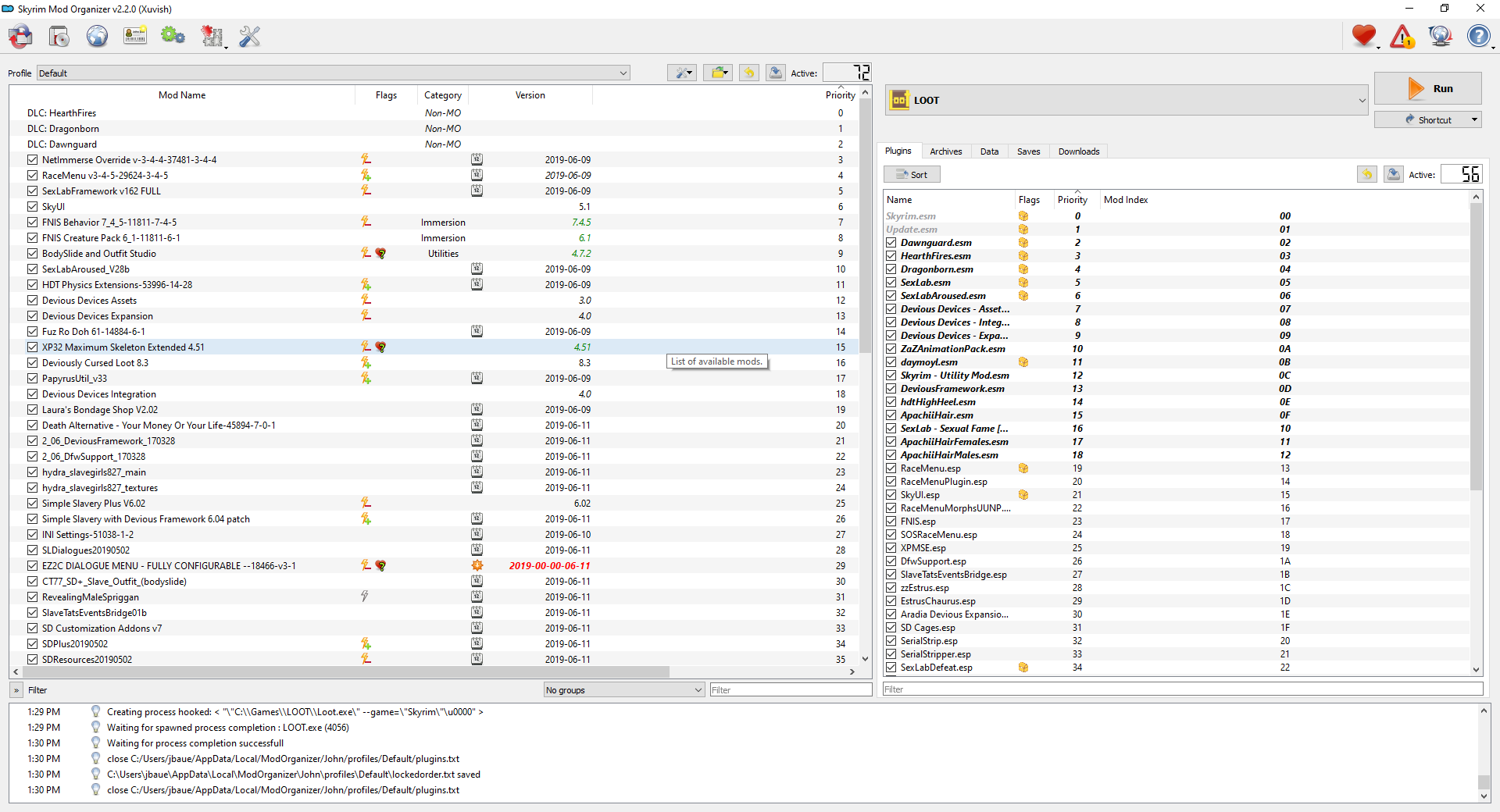
Task: Disable the SDPlus20190502 mod checkbox
Action: click(32, 643)
